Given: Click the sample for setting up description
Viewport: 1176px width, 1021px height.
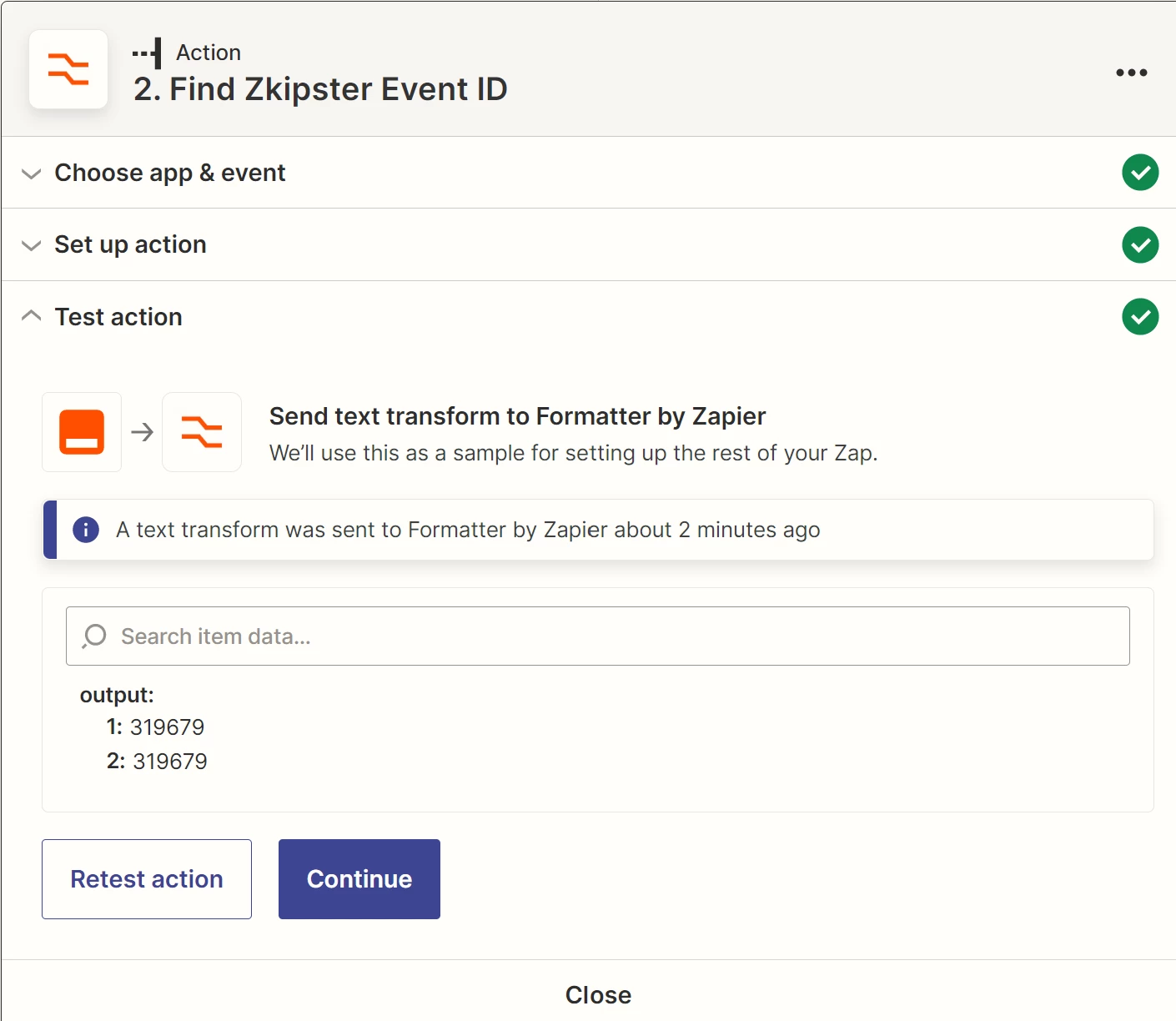Looking at the screenshot, I should point(573,453).
